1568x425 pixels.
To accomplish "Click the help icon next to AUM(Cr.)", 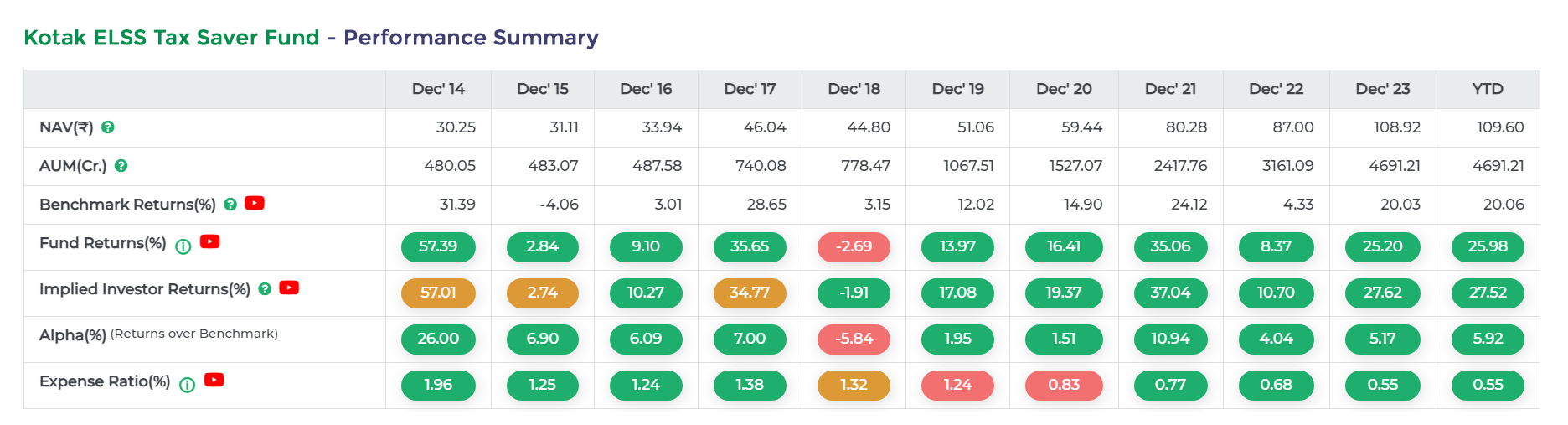I will (x=121, y=166).
